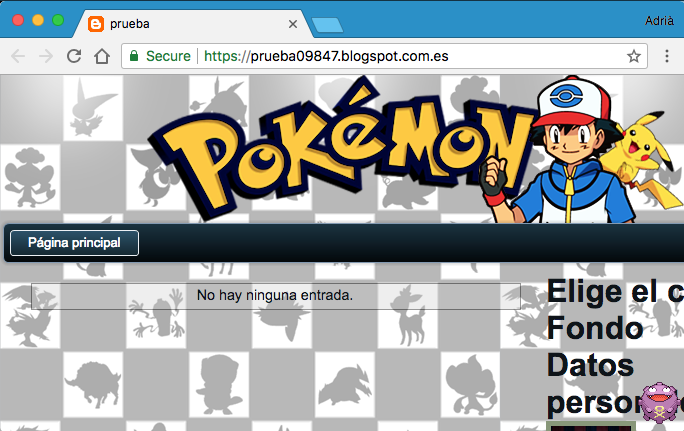Click the 'No hay ninguna entrada.' message
Image resolution: width=684 pixels, height=431 pixels.
tap(275, 295)
